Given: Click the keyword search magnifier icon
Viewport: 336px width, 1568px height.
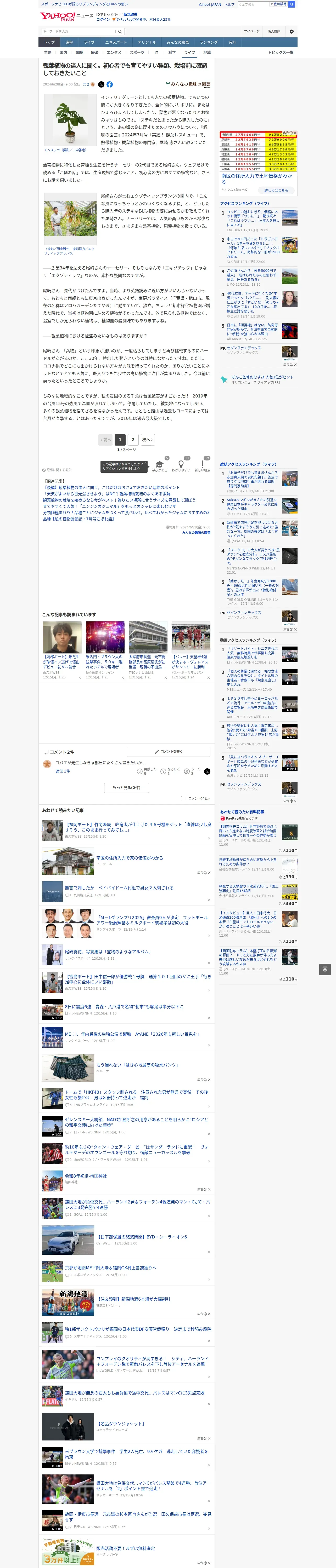Looking at the screenshot, I should pyautogui.click(x=120, y=32).
